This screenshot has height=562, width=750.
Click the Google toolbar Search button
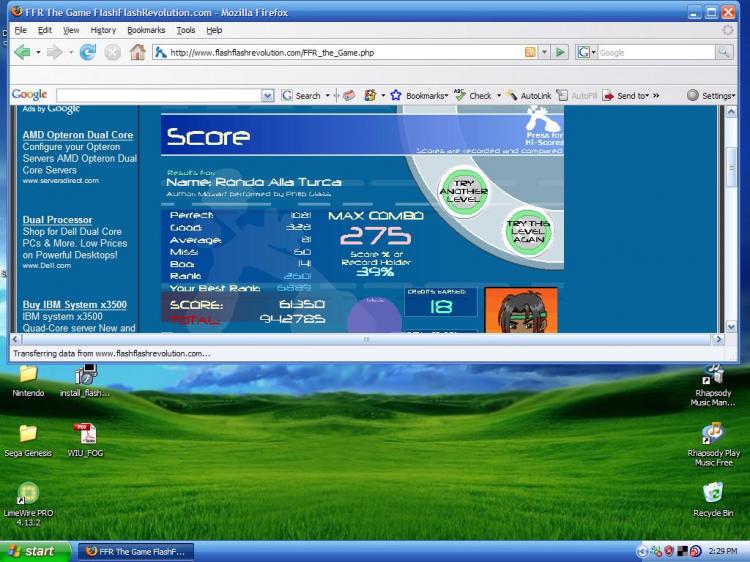(x=301, y=96)
